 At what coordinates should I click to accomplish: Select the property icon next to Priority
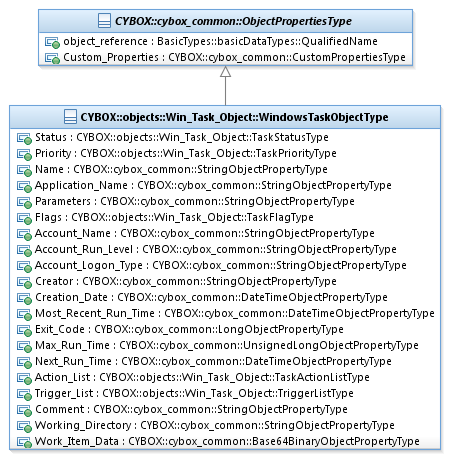24,154
